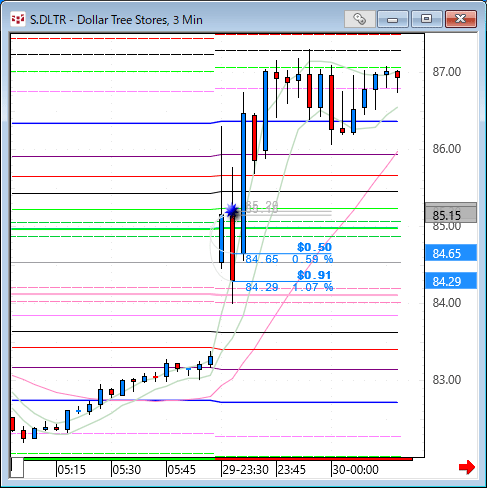Screen dimensions: 487x488
Task: Click the link chart chain icon
Action: tap(359, 19)
